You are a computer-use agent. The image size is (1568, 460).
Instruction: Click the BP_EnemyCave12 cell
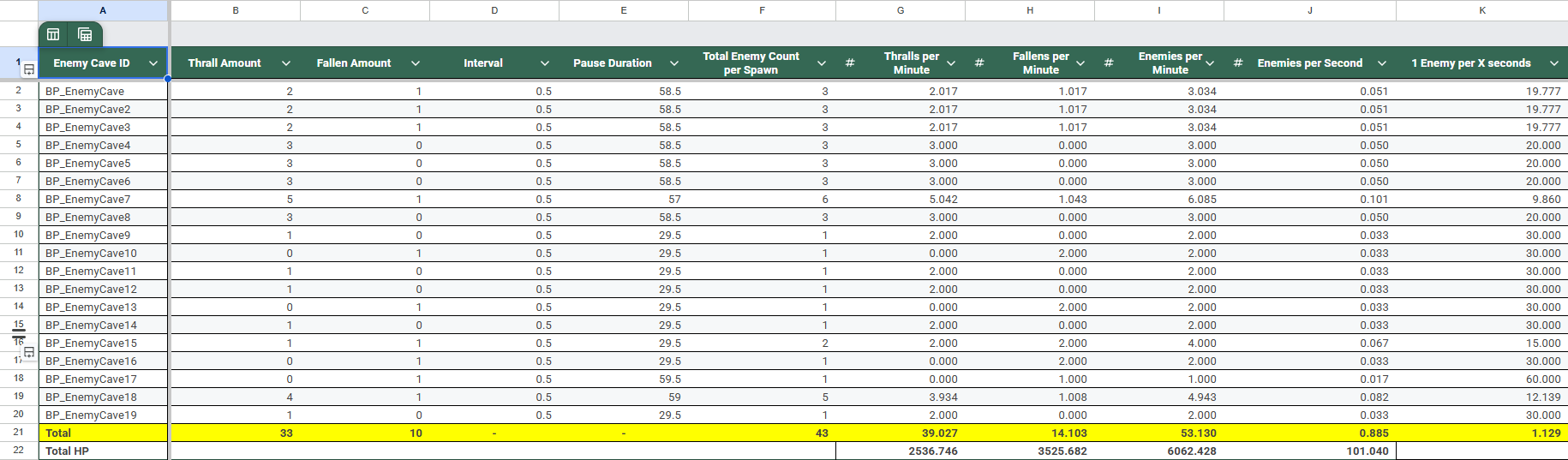pyautogui.click(x=103, y=289)
